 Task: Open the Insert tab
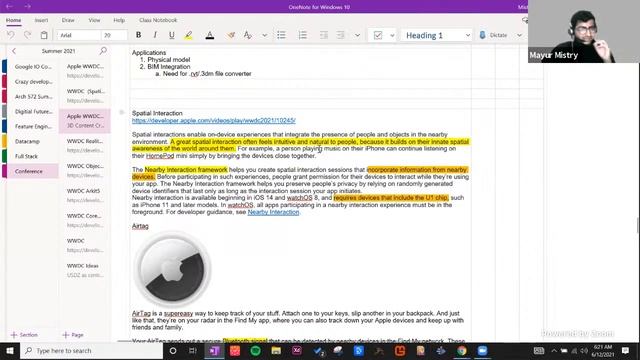click(x=41, y=20)
